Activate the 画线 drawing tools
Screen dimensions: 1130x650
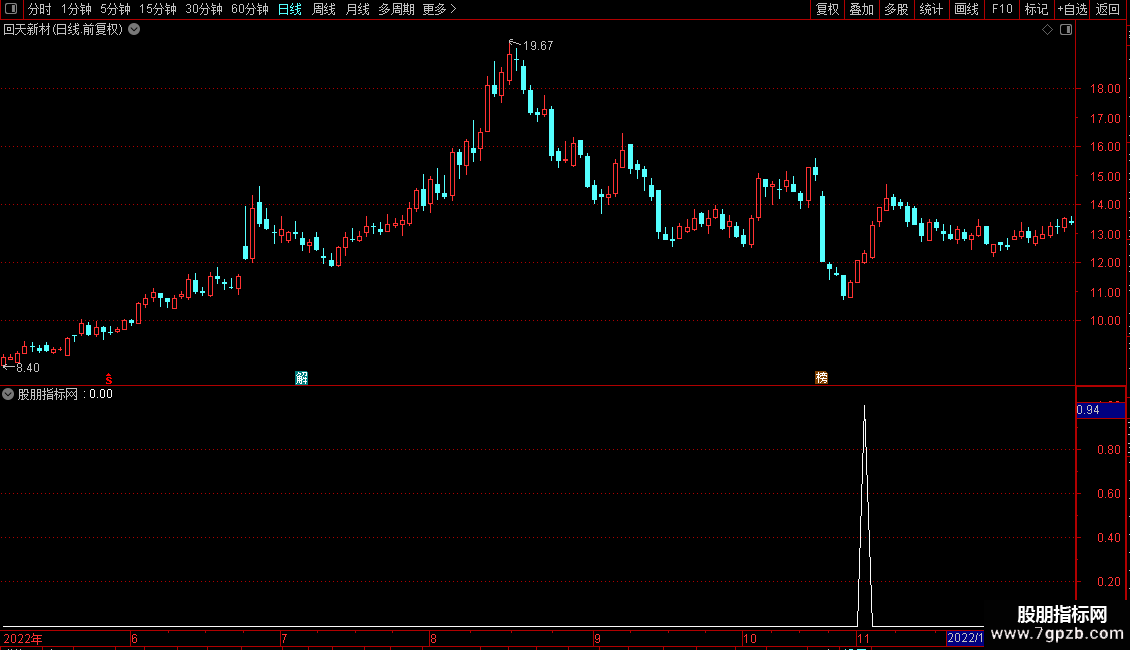(966, 9)
